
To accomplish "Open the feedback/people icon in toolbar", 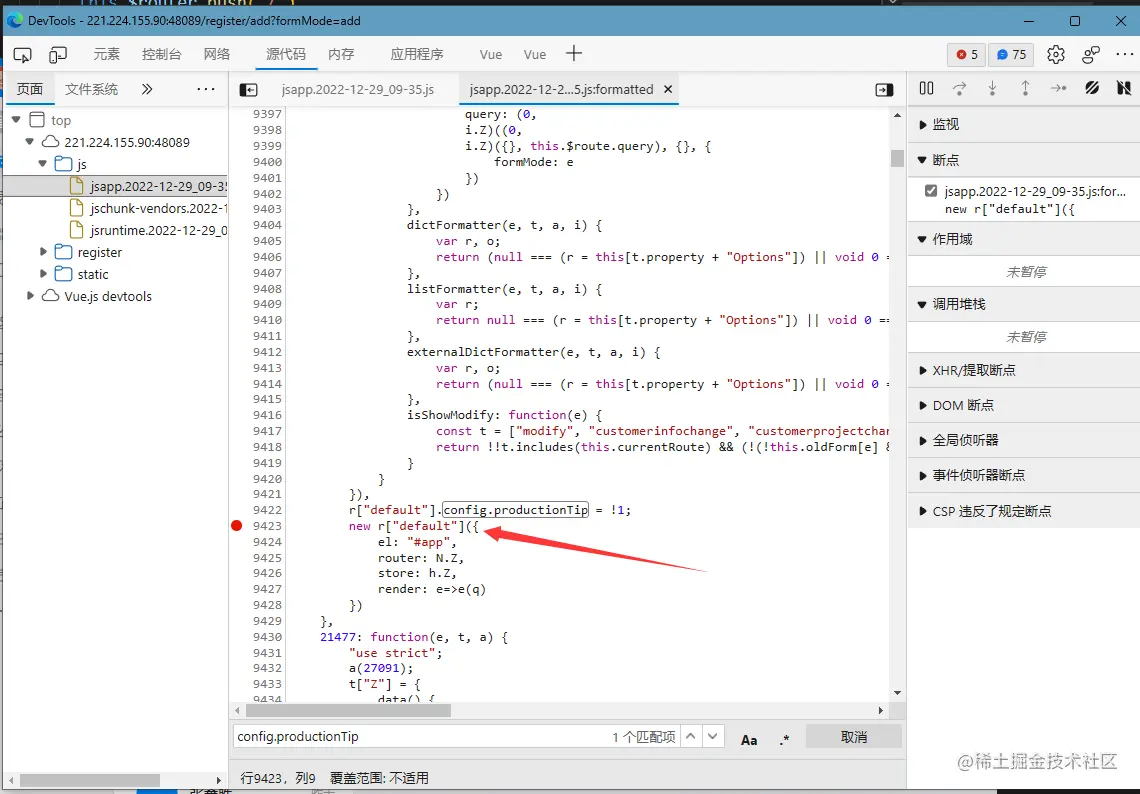I will [1091, 55].
